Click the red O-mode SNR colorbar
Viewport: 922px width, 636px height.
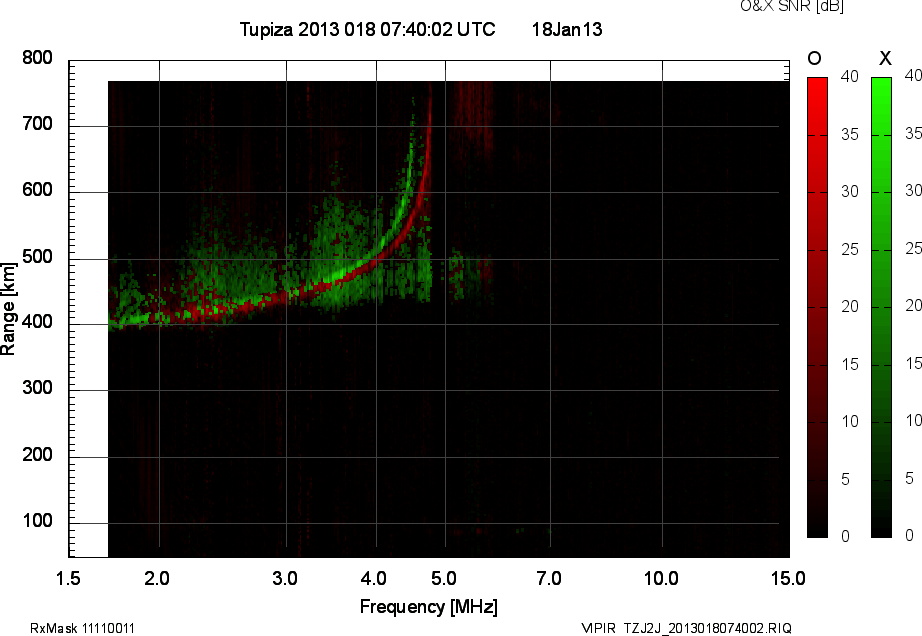(817, 307)
